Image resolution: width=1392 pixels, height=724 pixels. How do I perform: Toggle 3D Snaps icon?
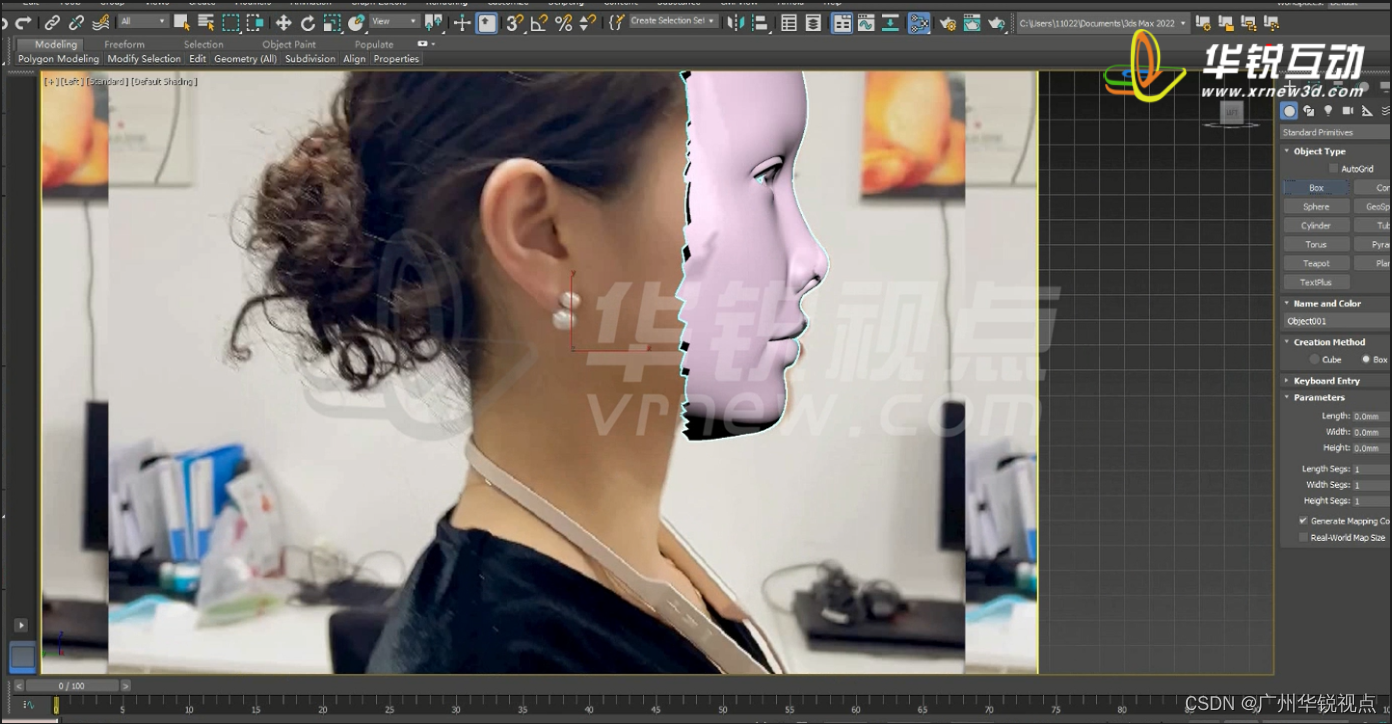click(515, 22)
